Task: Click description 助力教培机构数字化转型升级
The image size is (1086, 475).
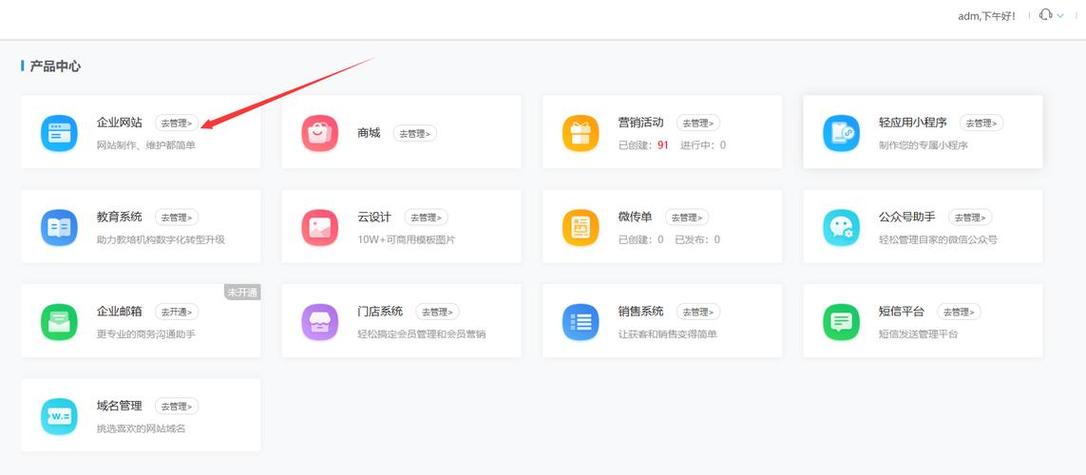Action: [x=161, y=240]
